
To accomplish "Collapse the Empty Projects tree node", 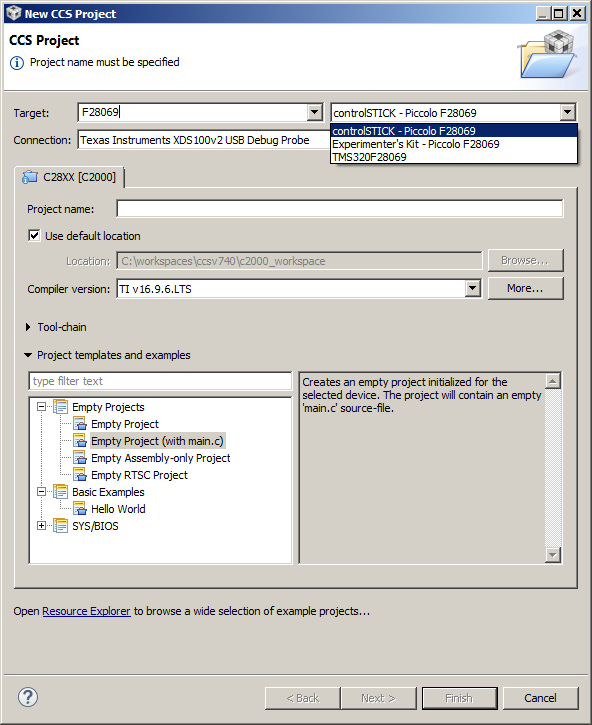I will click(42, 407).
